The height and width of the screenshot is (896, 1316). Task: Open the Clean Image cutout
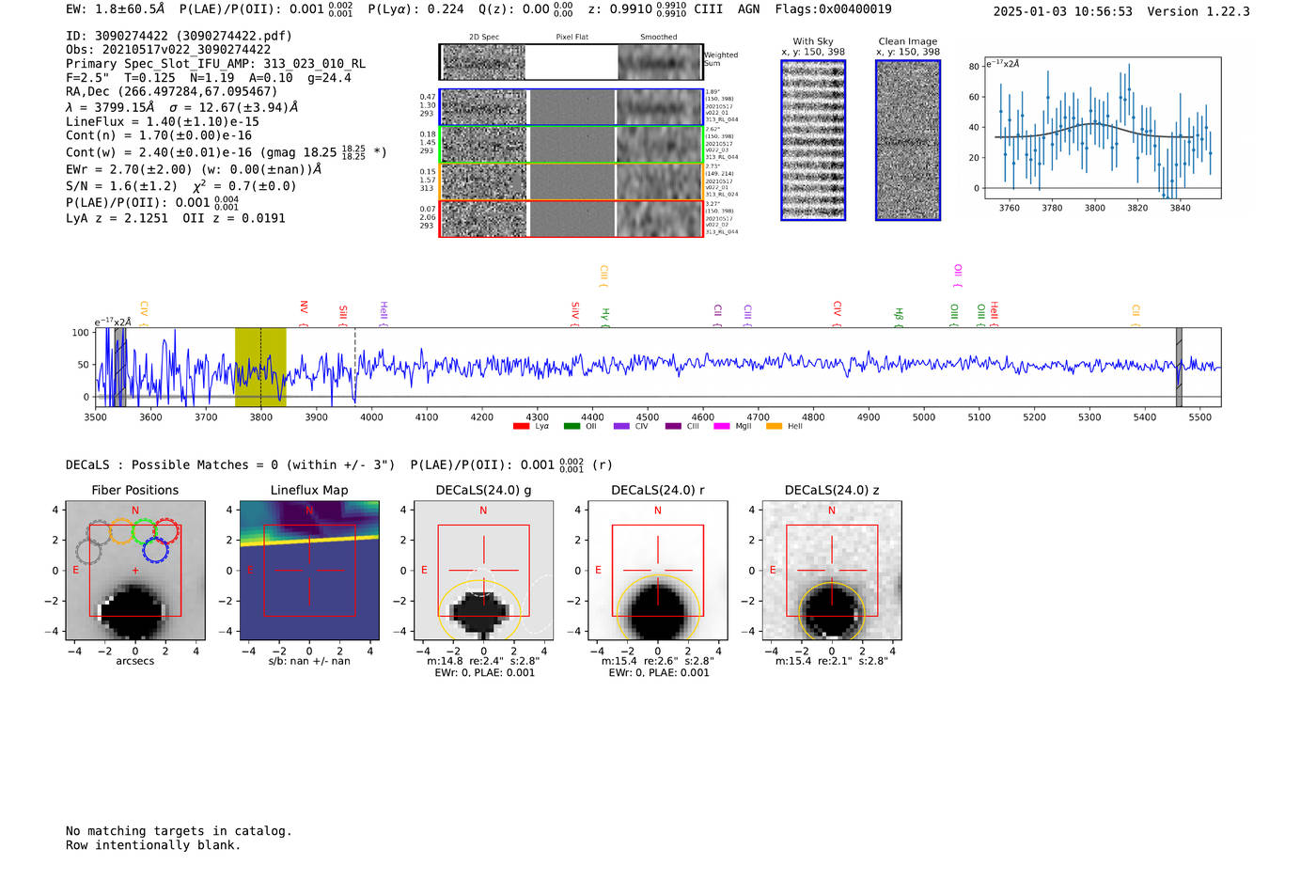(x=908, y=140)
